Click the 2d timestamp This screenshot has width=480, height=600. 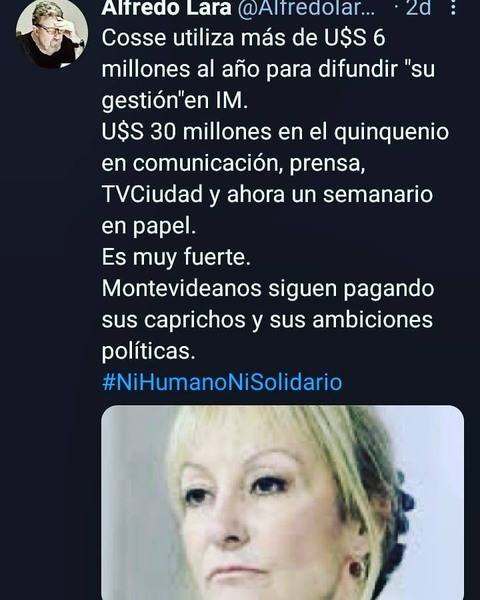(418, 8)
